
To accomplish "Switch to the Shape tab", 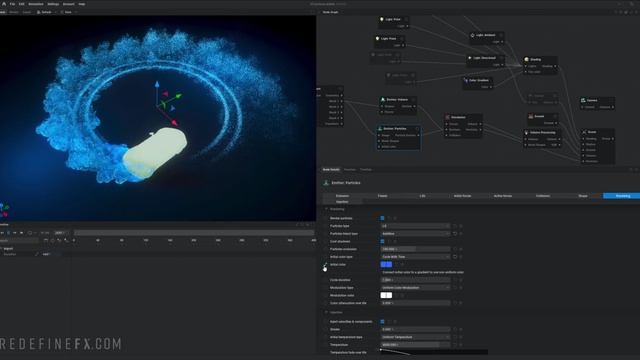I will [x=582, y=196].
